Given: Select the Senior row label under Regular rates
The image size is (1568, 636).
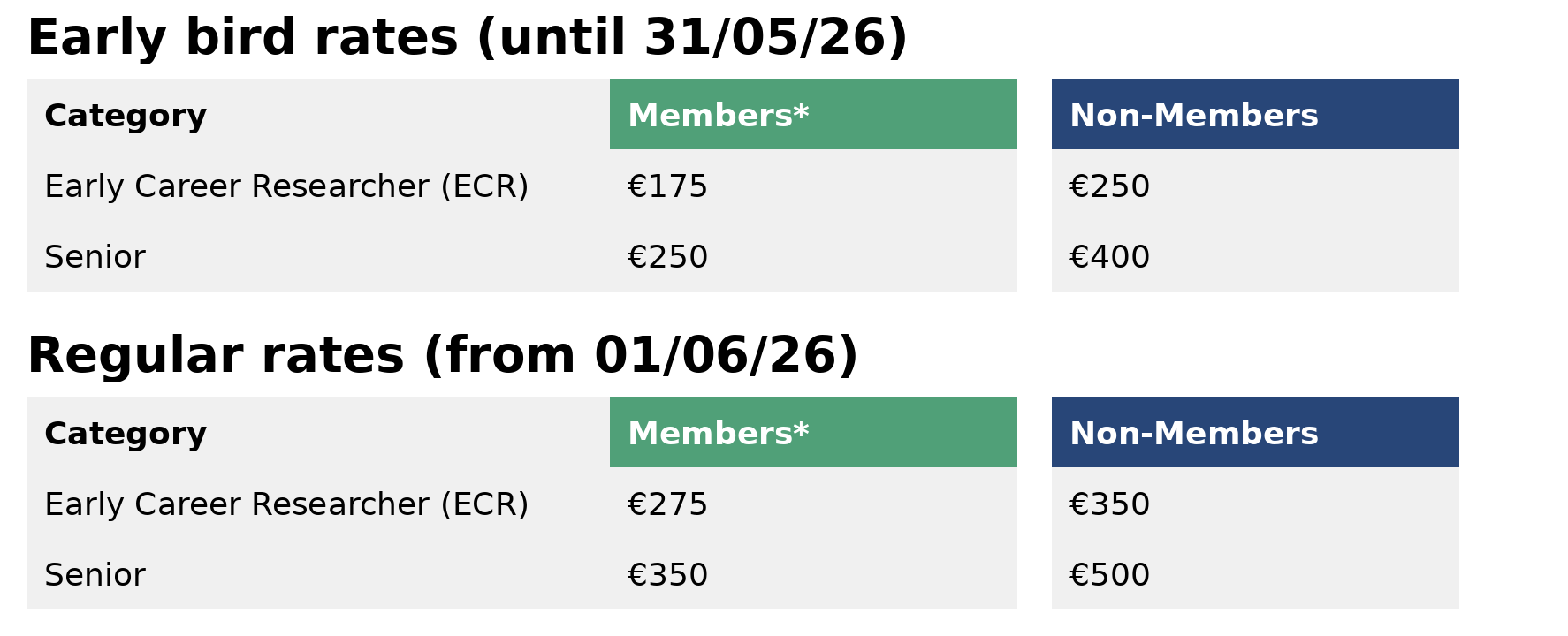Looking at the screenshot, I should 95,575.
